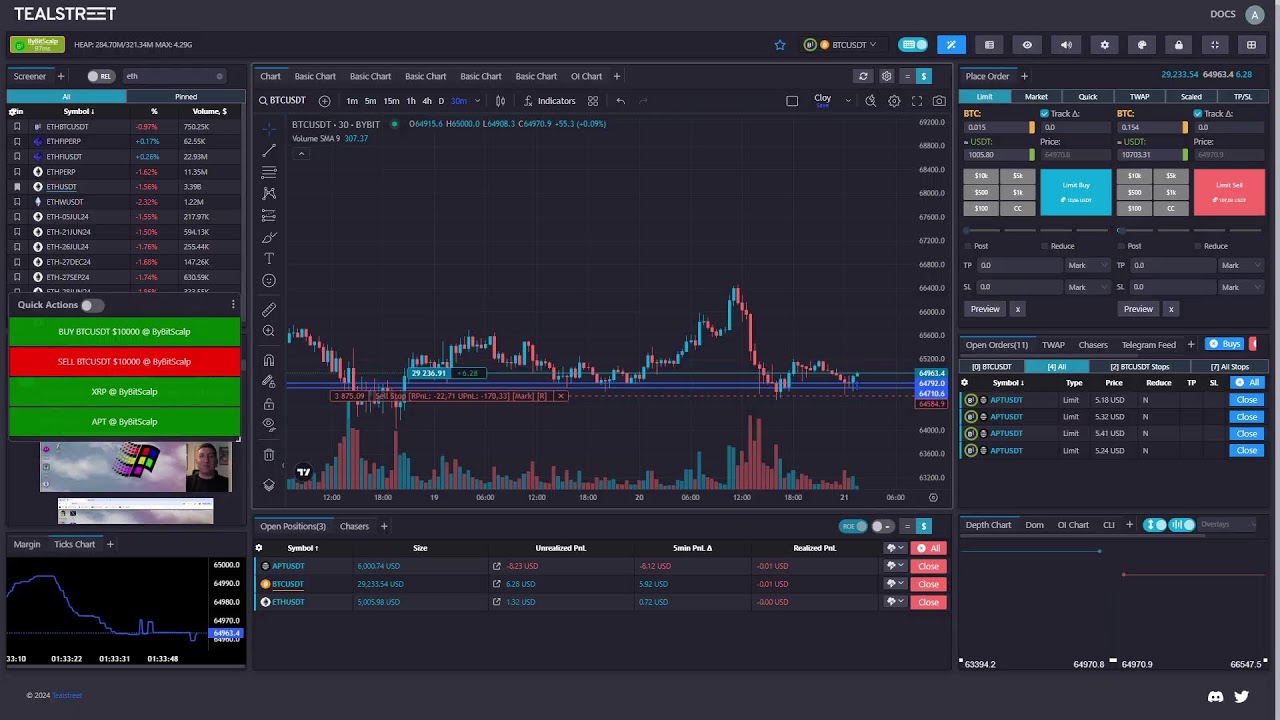Screen dimensions: 1280x720
Task: Toggle the ROE switch in positions panel
Action: tap(854, 526)
